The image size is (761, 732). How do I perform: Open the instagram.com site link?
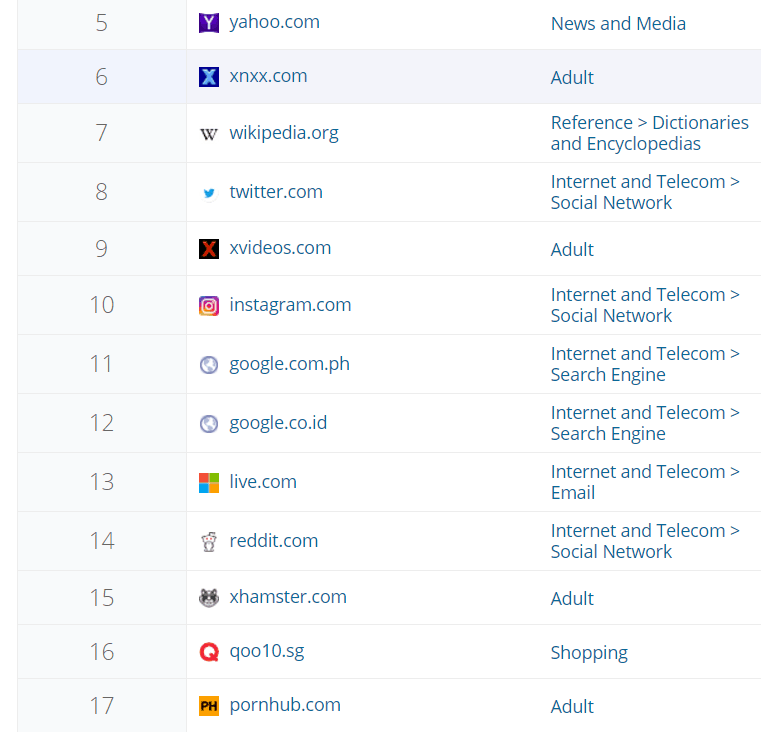290,305
